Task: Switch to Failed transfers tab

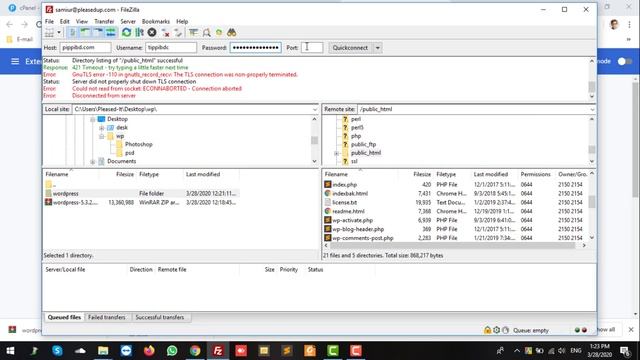Action: tap(107, 317)
